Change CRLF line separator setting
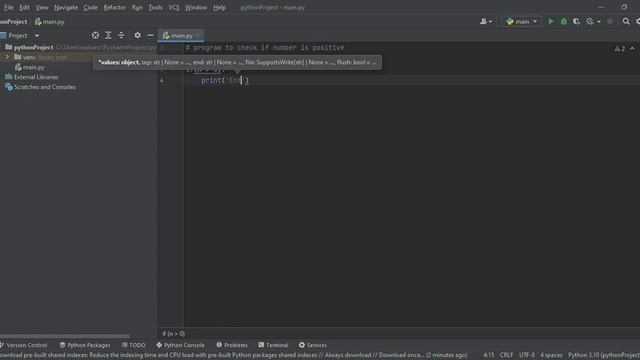The image size is (640, 360). click(507, 356)
